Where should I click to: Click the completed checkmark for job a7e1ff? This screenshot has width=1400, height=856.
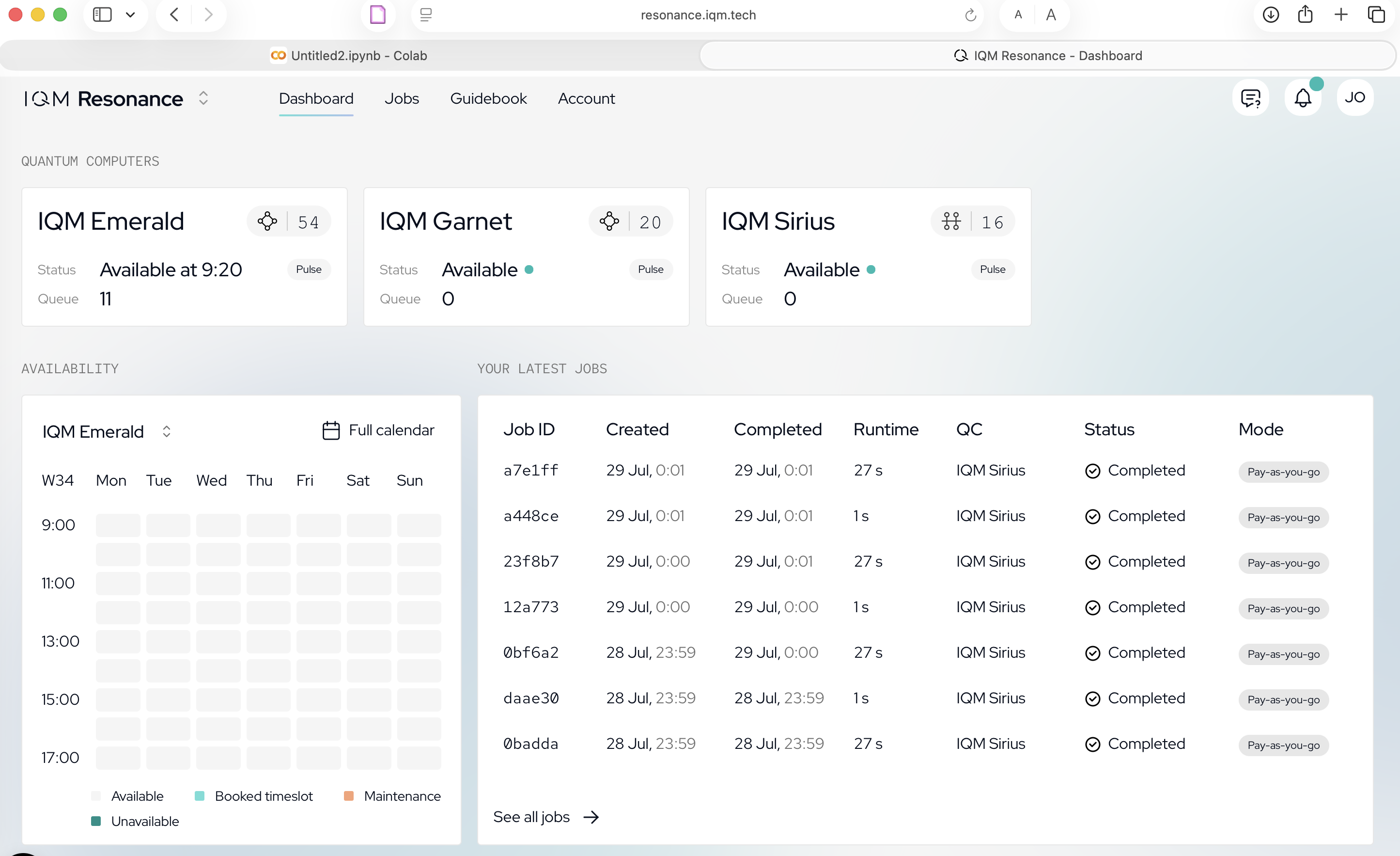pyautogui.click(x=1092, y=471)
